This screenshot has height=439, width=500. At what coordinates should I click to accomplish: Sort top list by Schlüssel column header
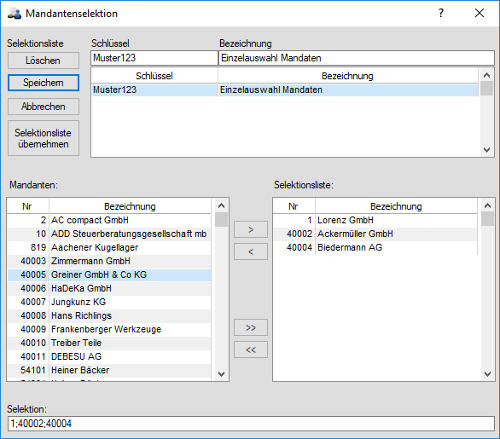[154, 76]
